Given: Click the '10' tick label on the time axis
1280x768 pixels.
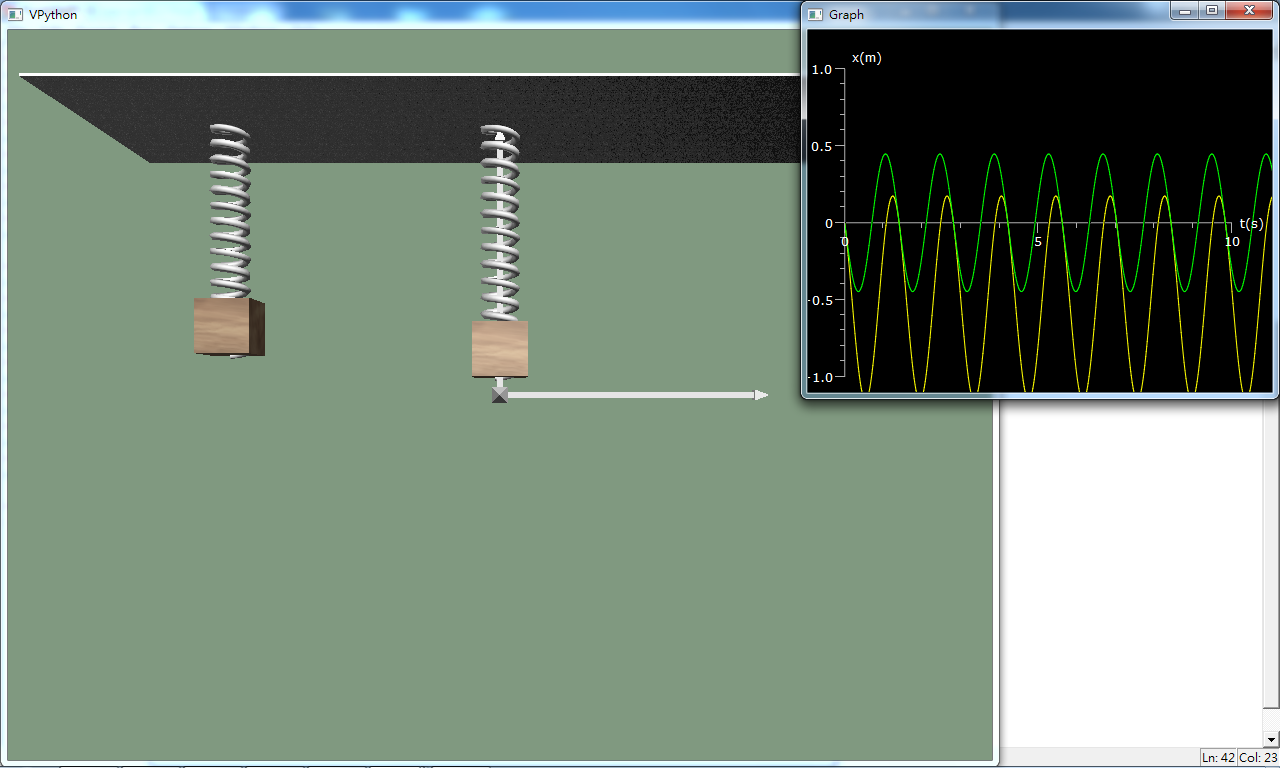Looking at the screenshot, I should pos(1232,242).
